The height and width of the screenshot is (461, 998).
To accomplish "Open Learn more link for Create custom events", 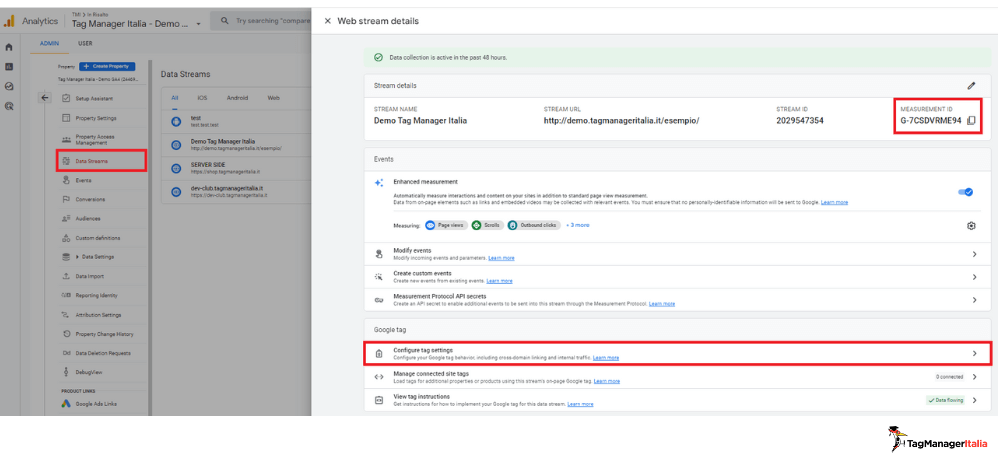I will (x=499, y=281).
